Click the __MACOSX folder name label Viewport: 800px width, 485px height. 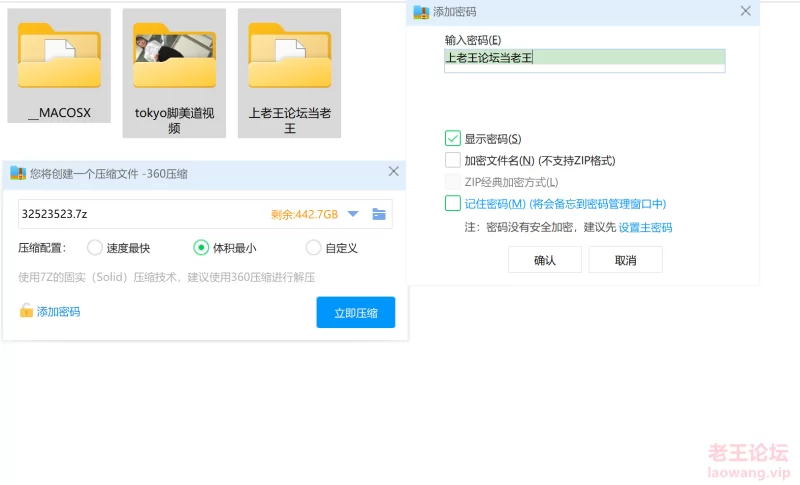59,113
